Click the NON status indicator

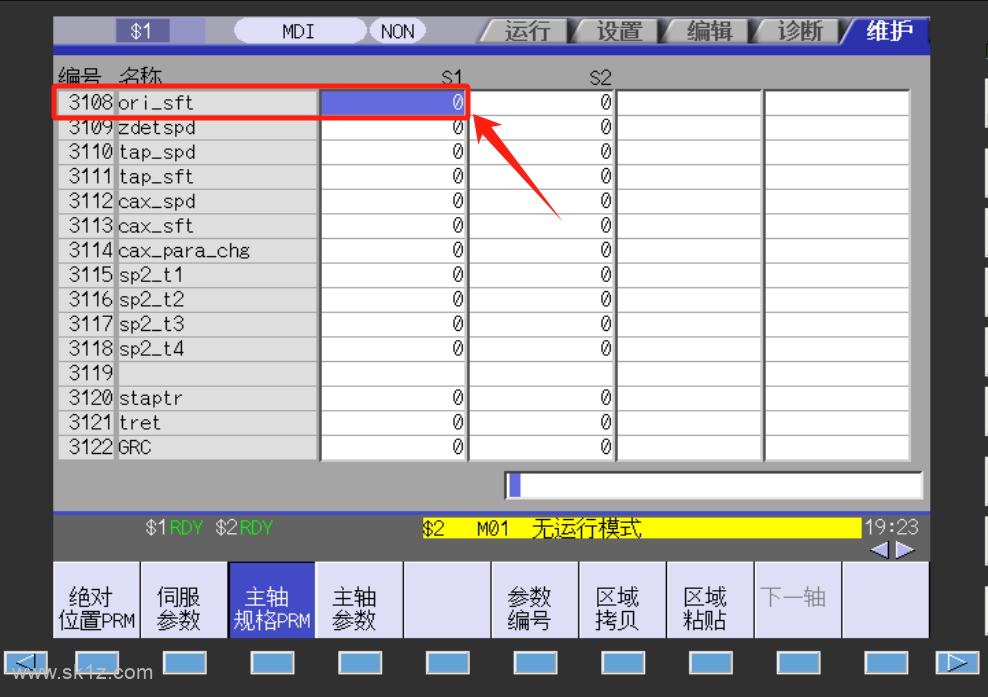(398, 31)
